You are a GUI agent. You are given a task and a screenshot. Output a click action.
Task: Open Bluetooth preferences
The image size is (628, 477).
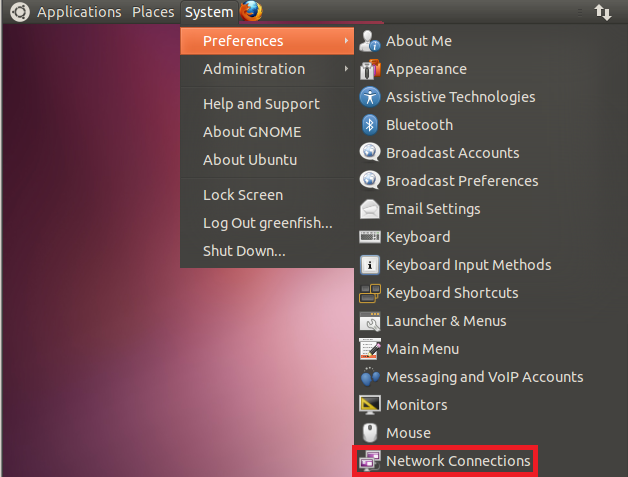491,125
